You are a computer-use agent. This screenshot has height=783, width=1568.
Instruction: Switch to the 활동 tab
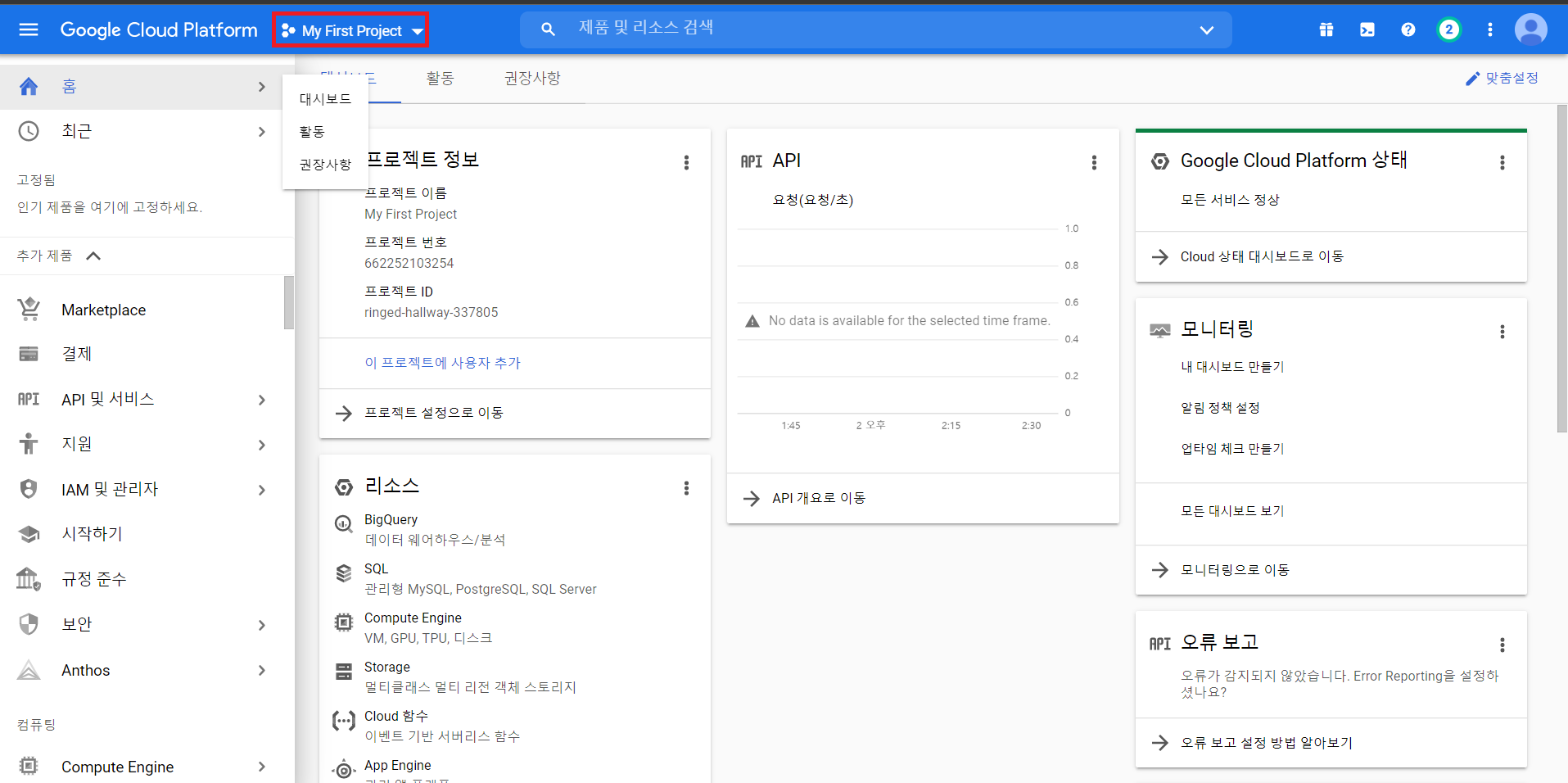(x=441, y=79)
